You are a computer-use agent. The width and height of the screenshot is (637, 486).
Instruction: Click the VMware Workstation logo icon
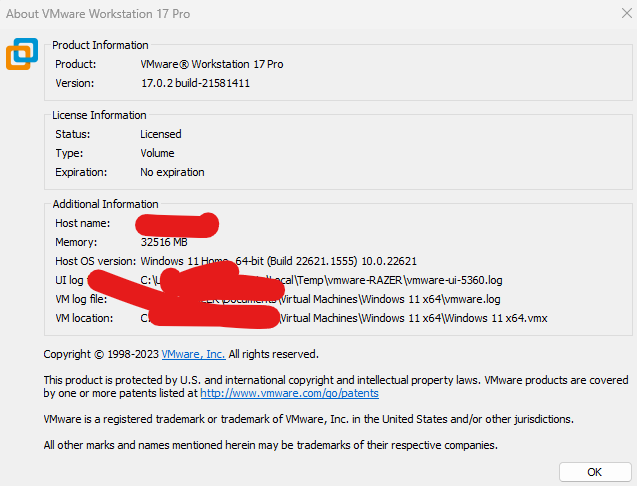coord(22,54)
